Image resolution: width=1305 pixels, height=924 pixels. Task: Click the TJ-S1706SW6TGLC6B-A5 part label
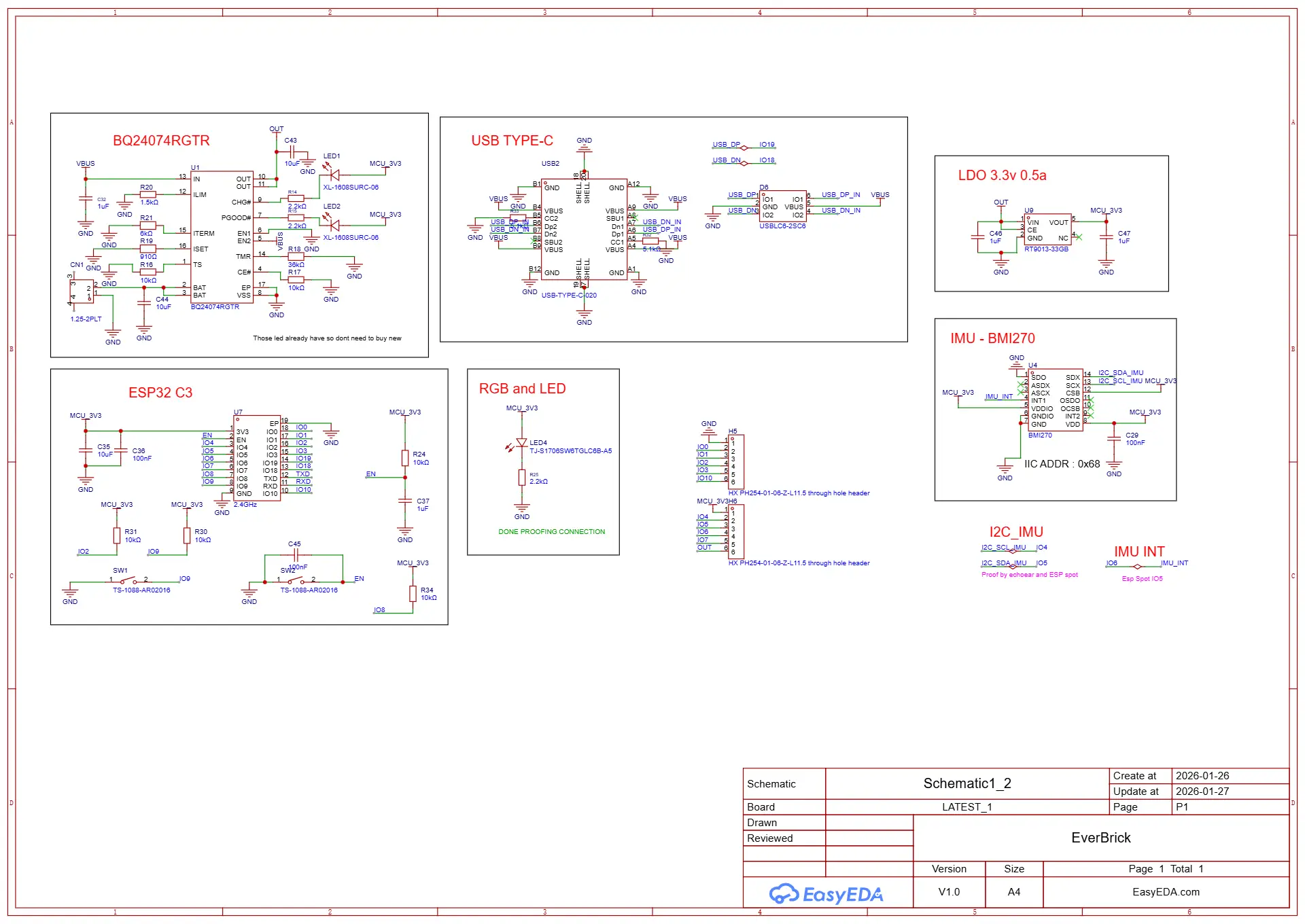tap(571, 450)
